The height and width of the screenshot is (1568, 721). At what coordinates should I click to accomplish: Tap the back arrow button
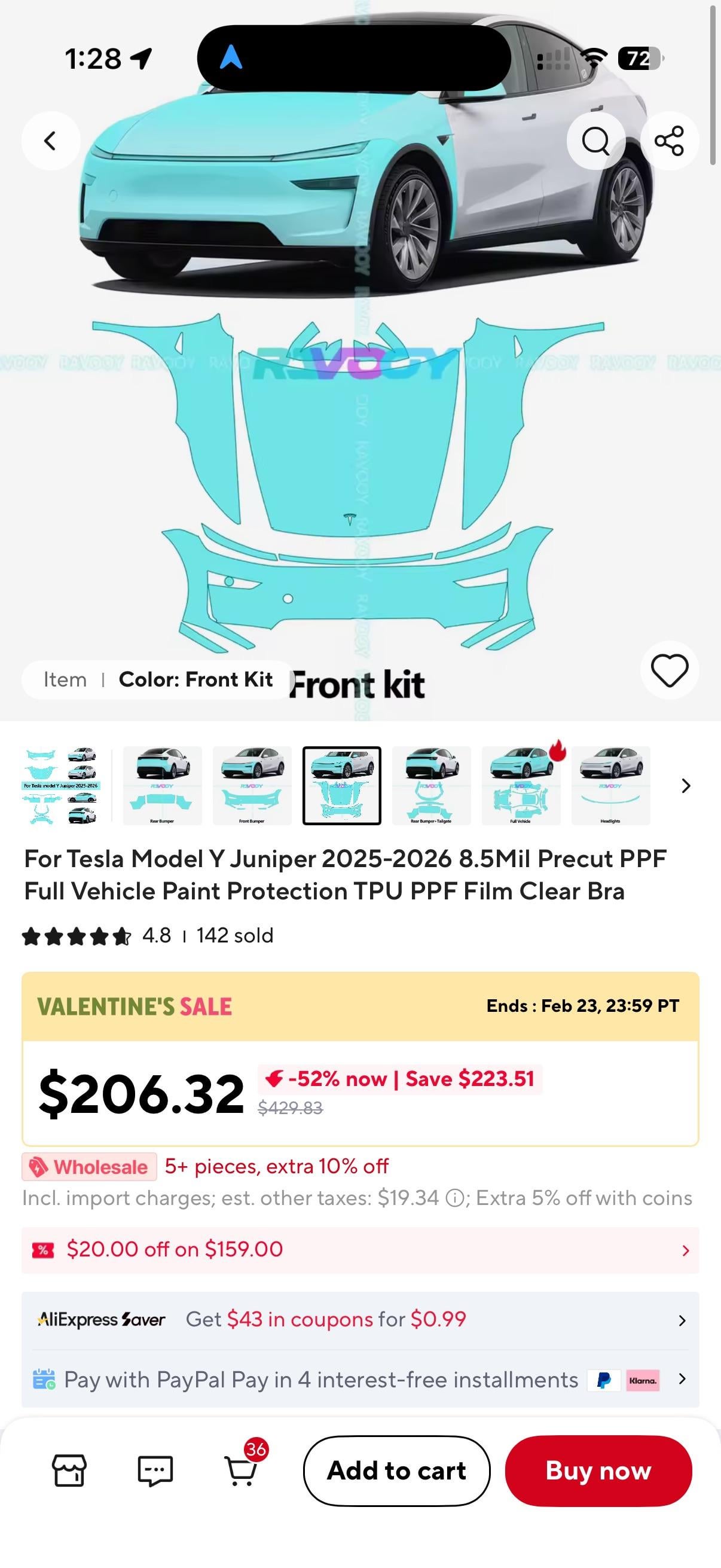coord(50,141)
